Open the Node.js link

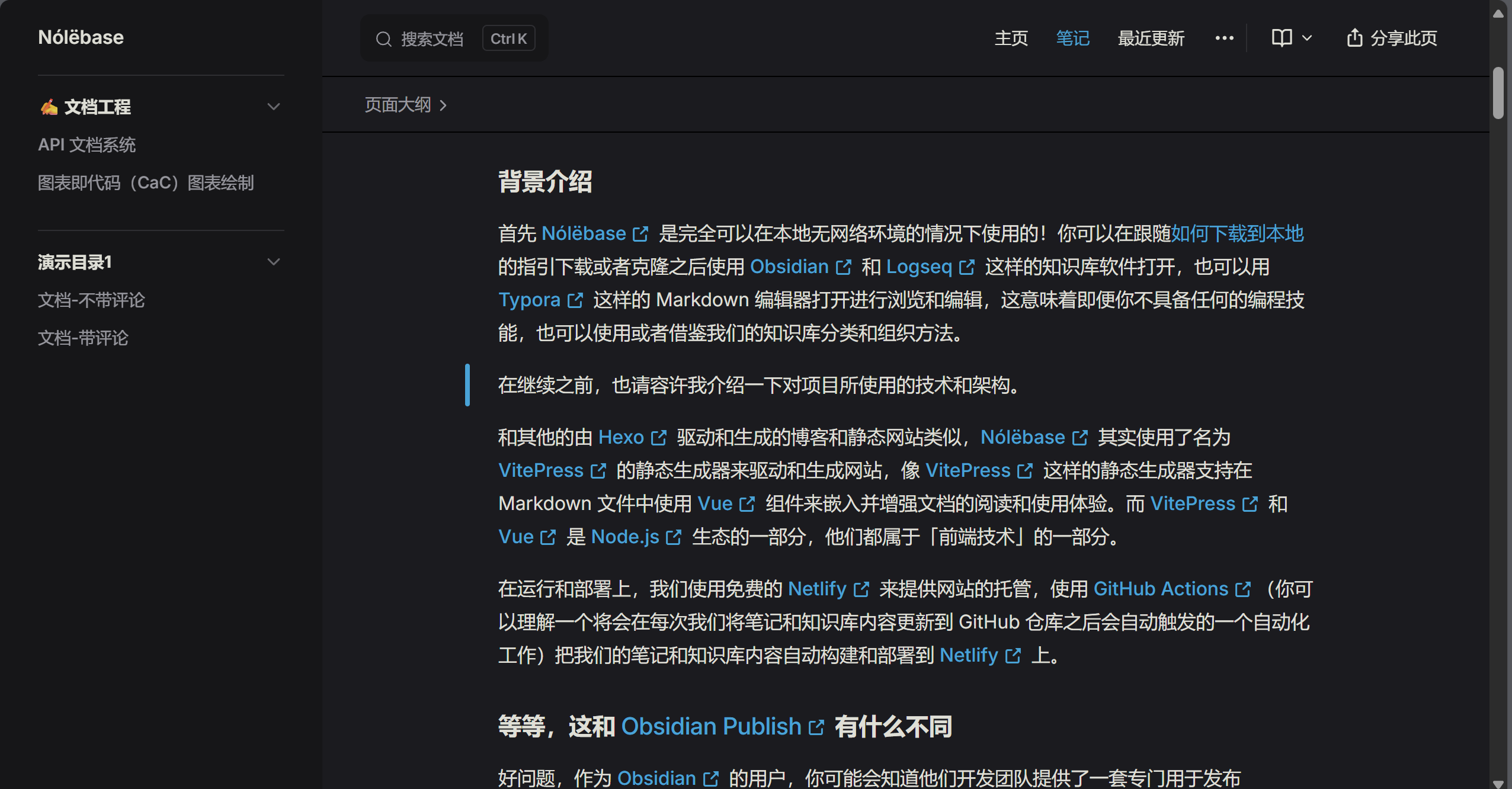[x=625, y=537]
